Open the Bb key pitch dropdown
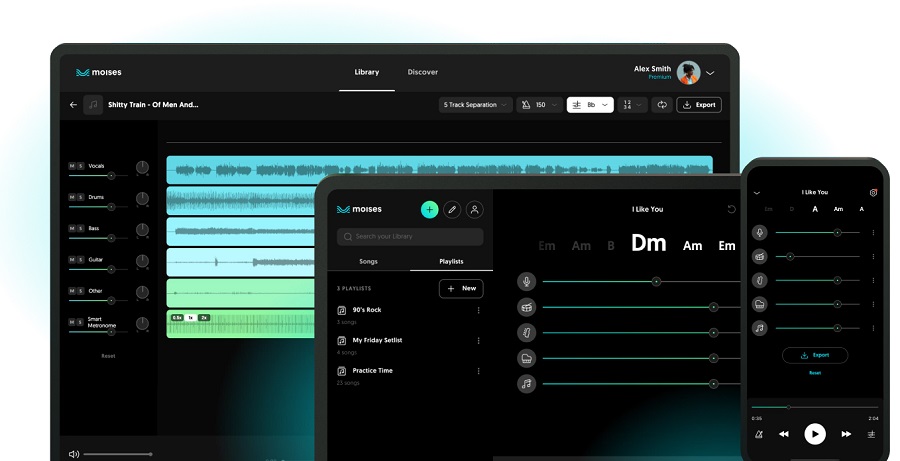The image size is (900, 461). 590,105
